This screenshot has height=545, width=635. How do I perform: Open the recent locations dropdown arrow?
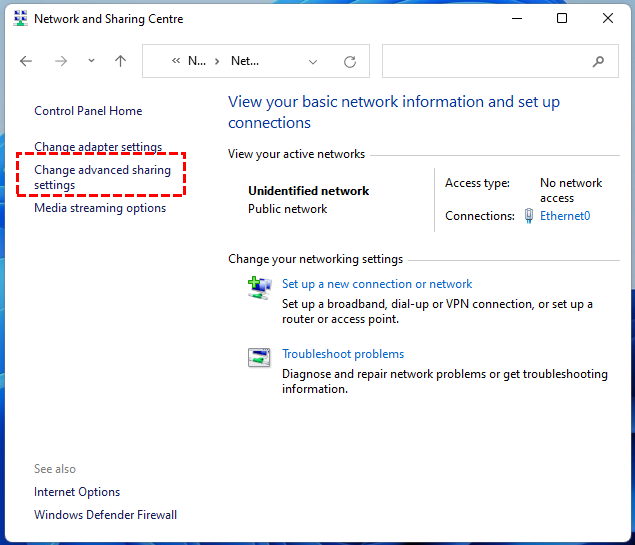click(92, 61)
